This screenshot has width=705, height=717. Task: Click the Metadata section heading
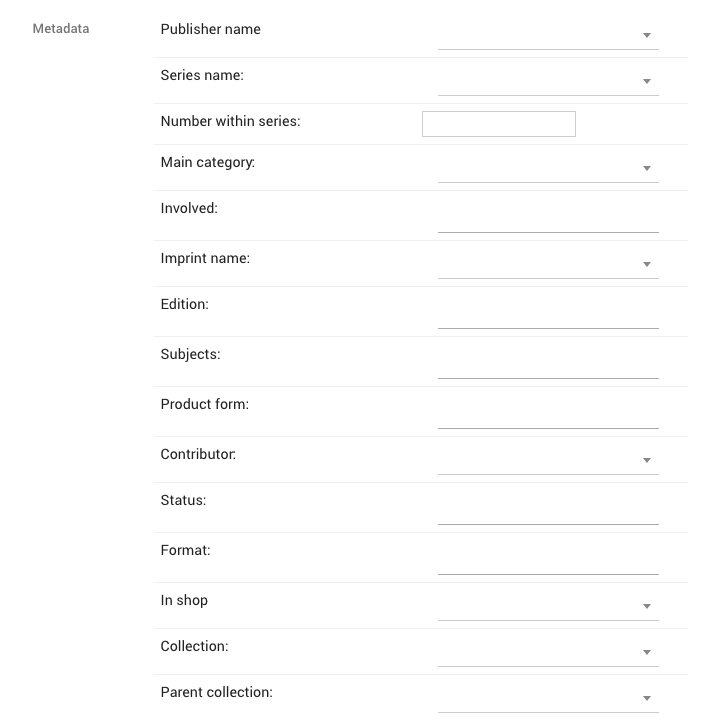click(61, 29)
